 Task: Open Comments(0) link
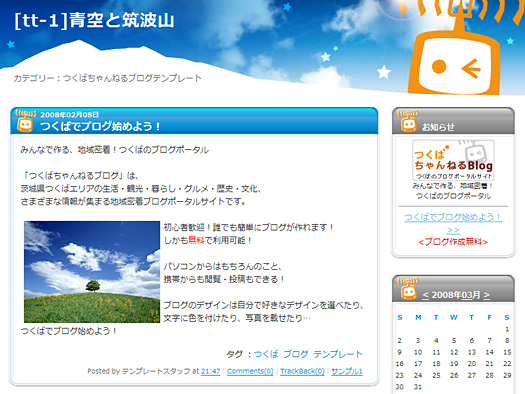click(x=250, y=371)
